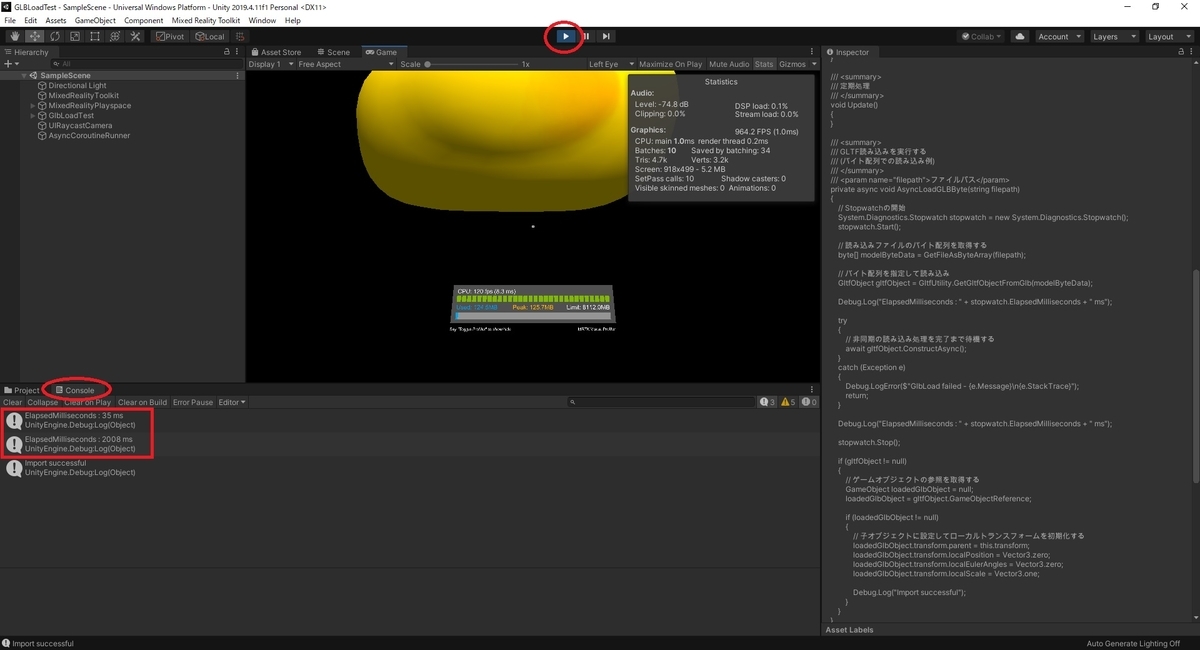
Task: Open the Gizmos dropdown arrow
Action: (812, 64)
